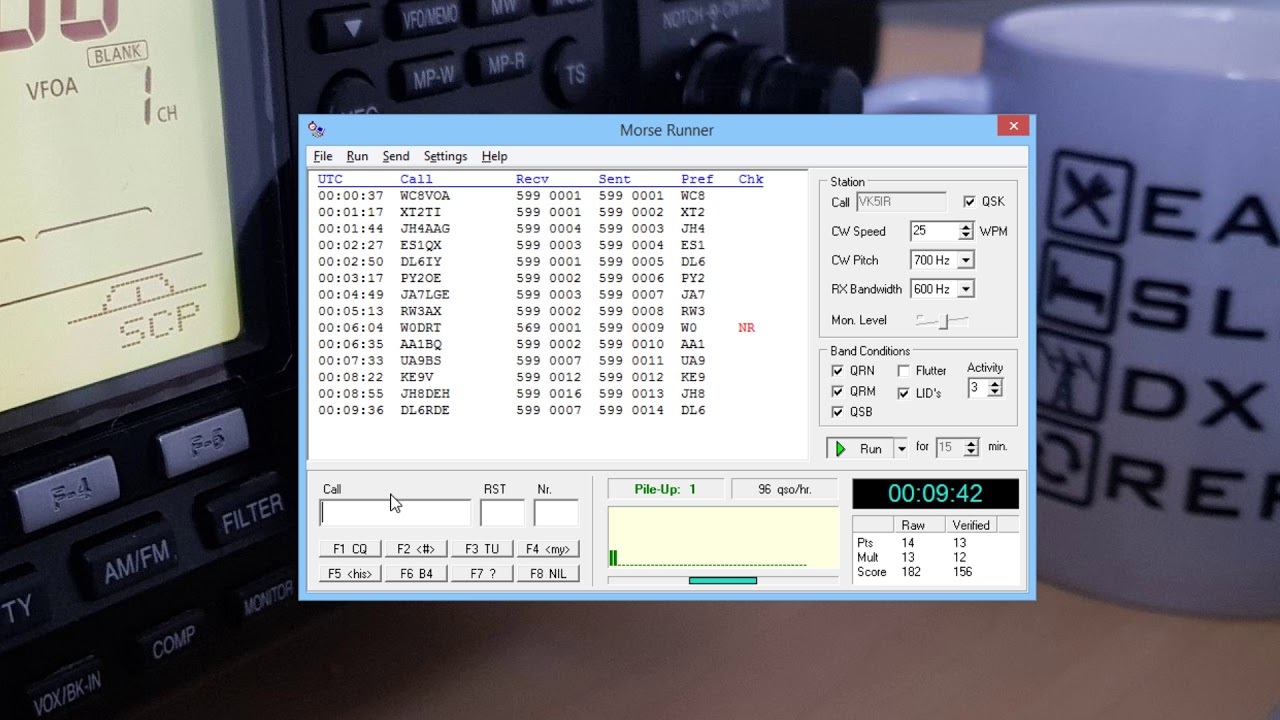Click the 96 qso/hr rate display
This screenshot has width=1280, height=720.
785,489
